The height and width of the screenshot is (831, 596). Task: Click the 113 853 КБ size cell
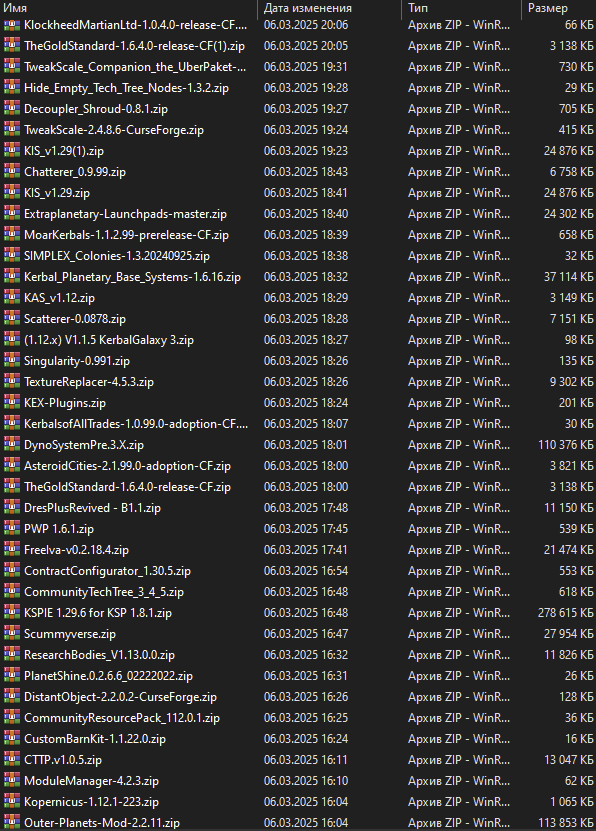click(x=566, y=823)
